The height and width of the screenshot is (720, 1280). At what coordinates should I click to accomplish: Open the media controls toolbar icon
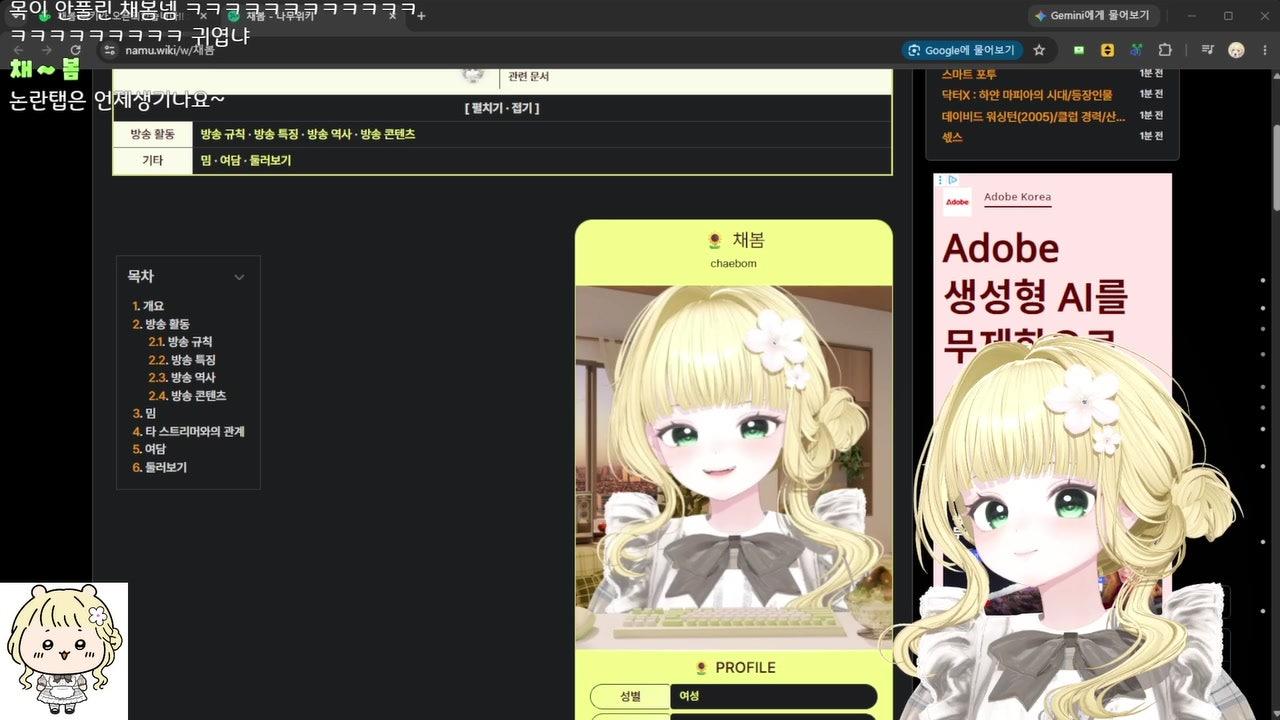pyautogui.click(x=1208, y=50)
